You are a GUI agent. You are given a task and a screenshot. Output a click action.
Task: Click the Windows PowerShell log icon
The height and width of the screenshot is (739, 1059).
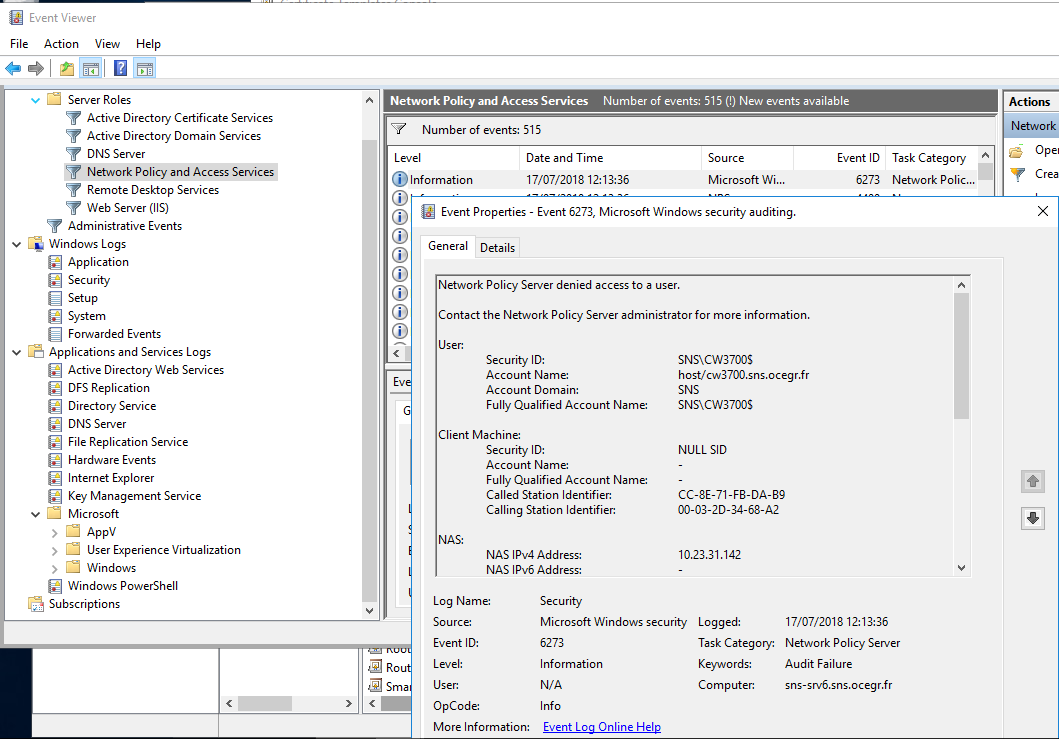[x=55, y=586]
